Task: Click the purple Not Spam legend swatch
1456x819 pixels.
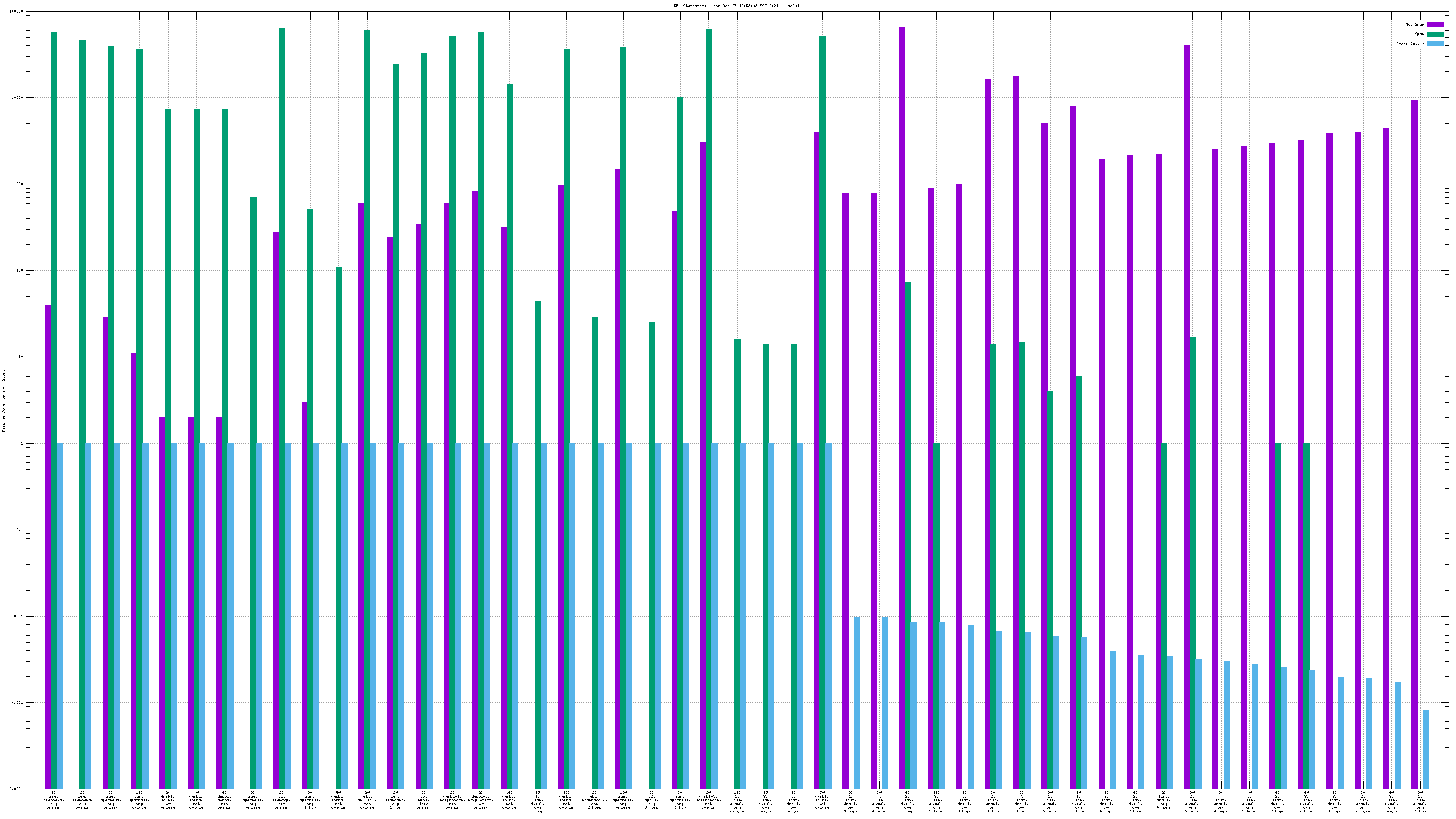Action: coord(1435,24)
